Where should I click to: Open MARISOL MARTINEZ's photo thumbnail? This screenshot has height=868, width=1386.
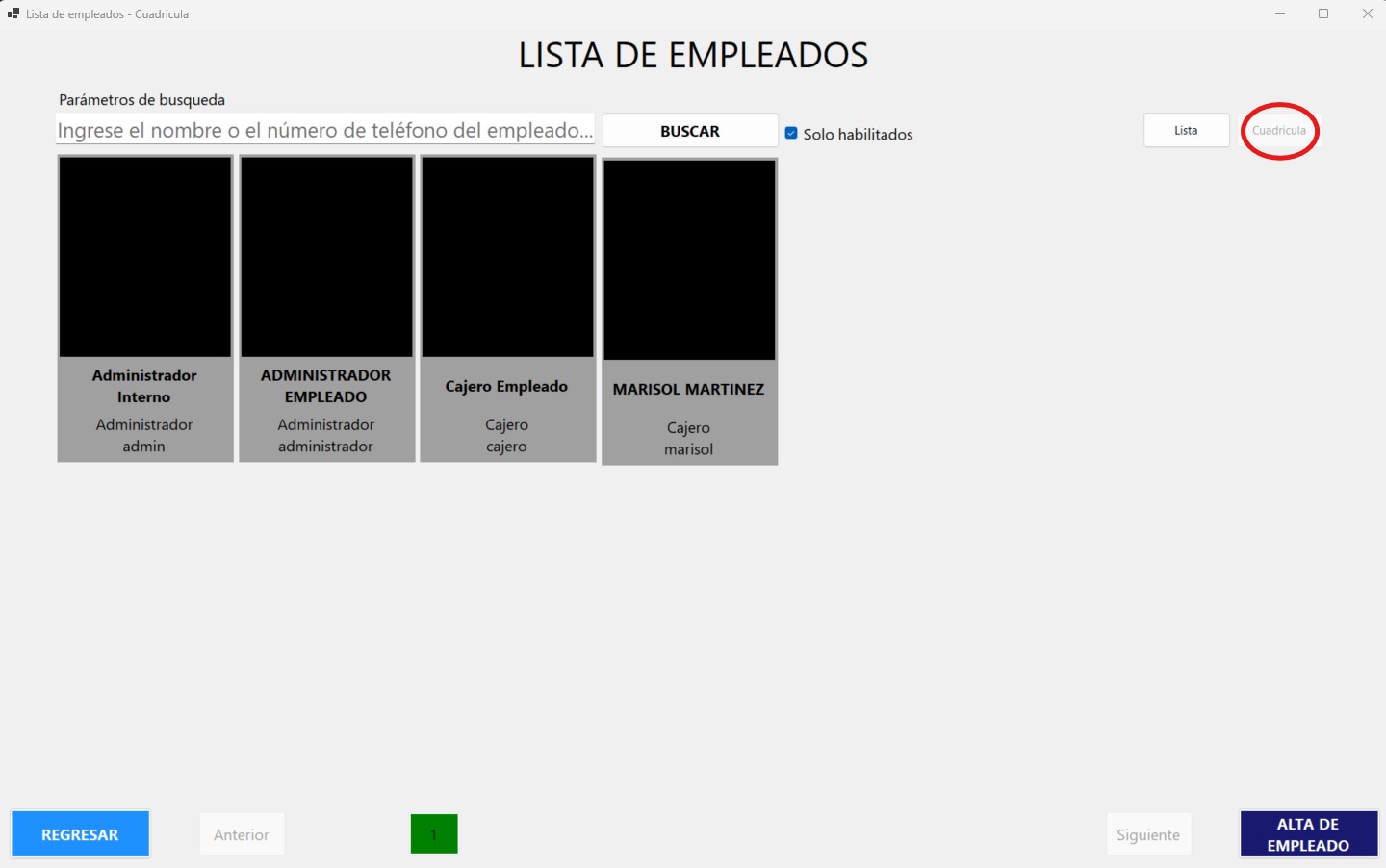(x=689, y=260)
